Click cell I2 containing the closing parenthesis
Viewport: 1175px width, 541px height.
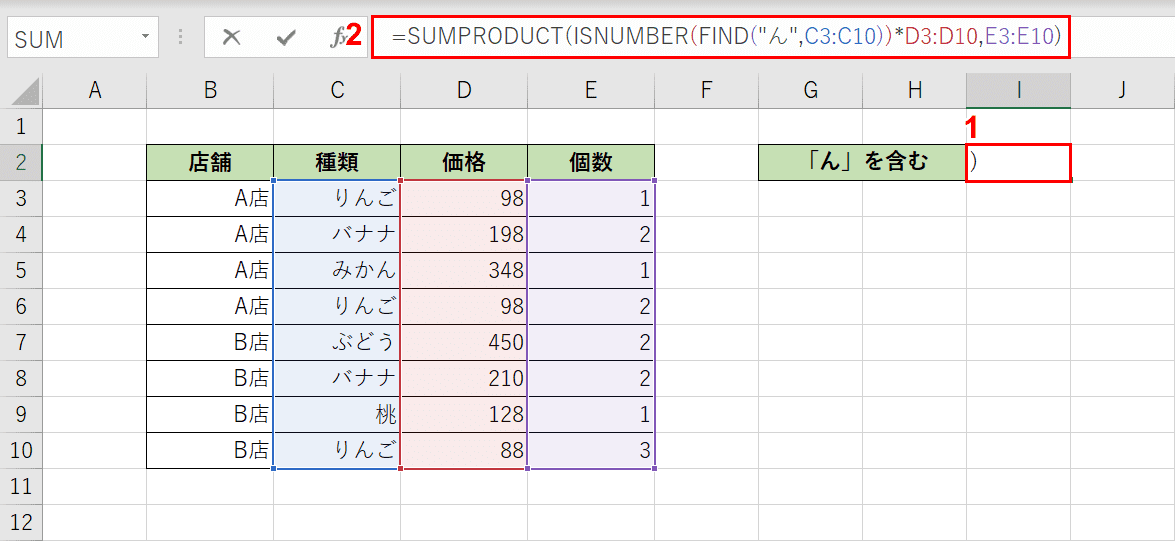[1018, 162]
